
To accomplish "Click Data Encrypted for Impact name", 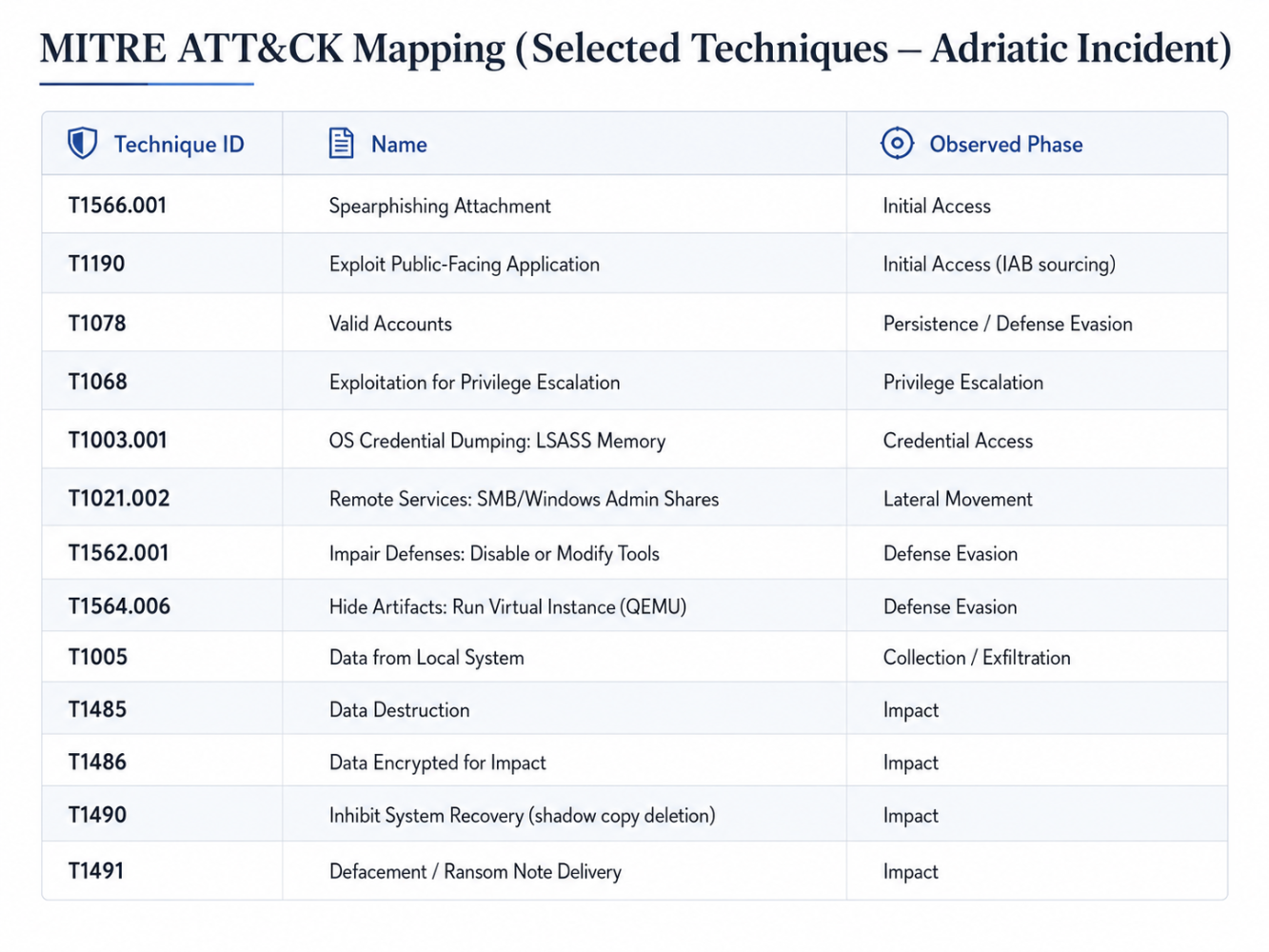I will pos(437,763).
